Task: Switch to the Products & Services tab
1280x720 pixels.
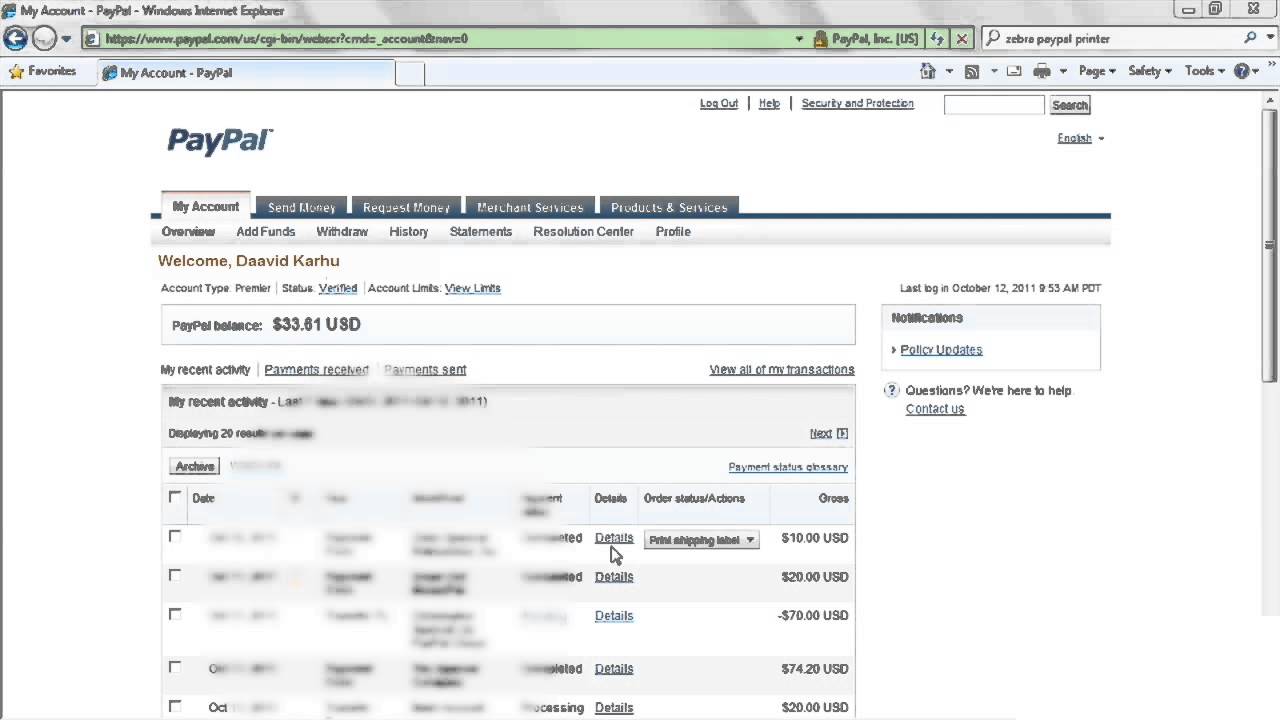Action: (669, 207)
